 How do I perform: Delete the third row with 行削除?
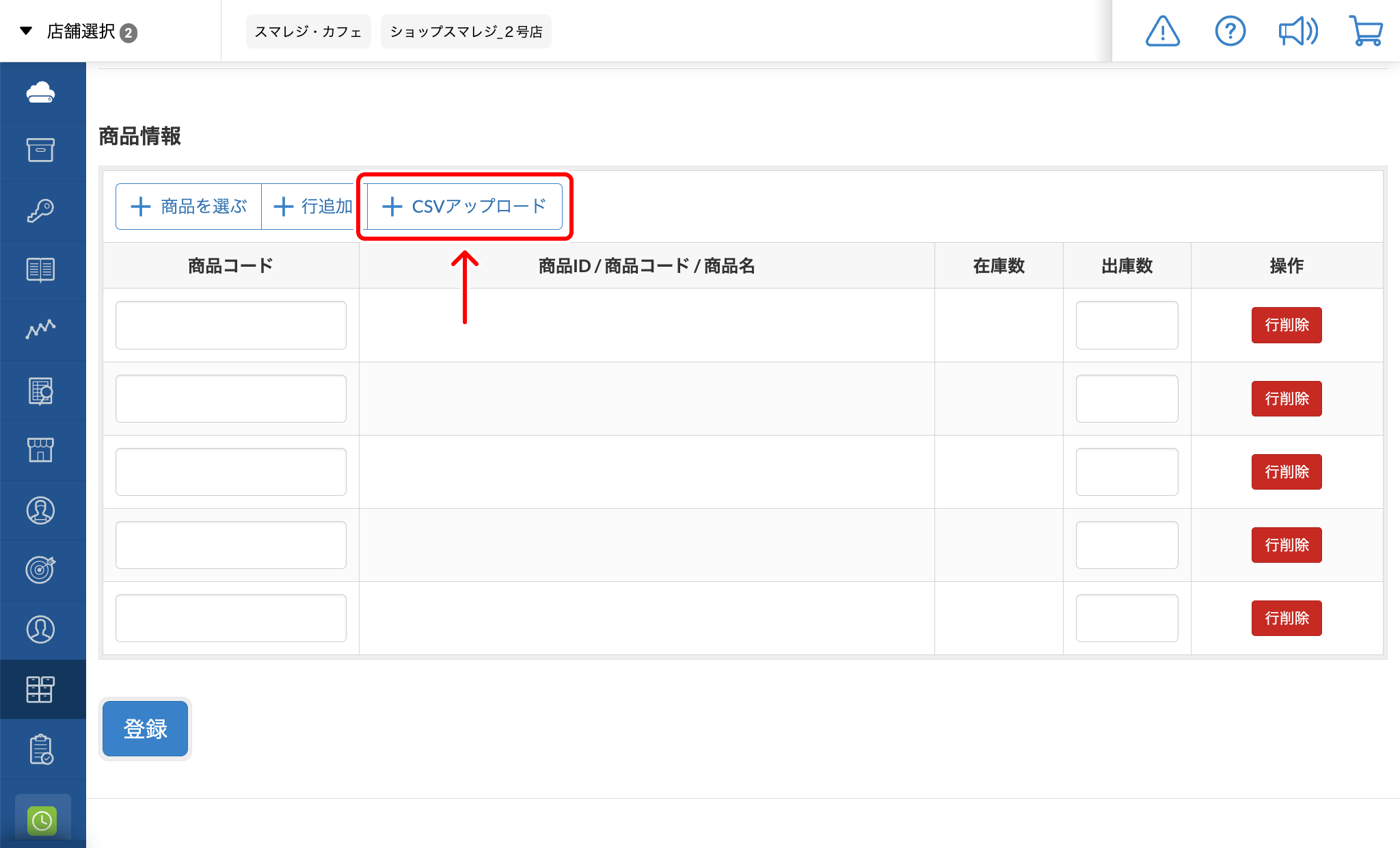pos(1287,472)
